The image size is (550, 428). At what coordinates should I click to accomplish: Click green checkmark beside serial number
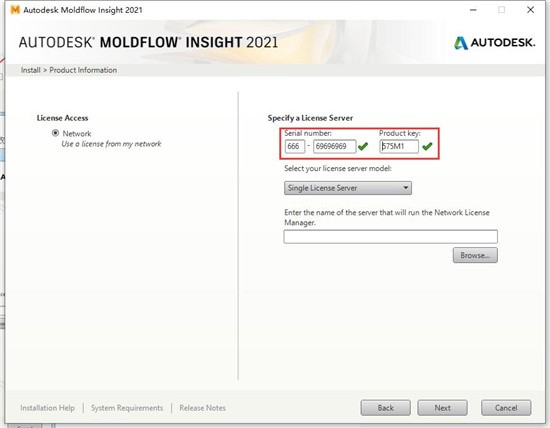pos(363,146)
